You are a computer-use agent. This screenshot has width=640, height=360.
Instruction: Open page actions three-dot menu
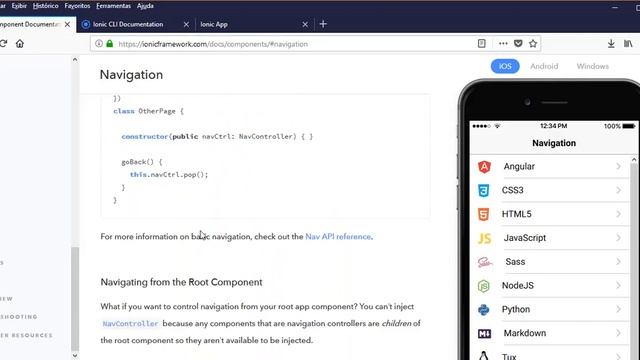coord(503,44)
